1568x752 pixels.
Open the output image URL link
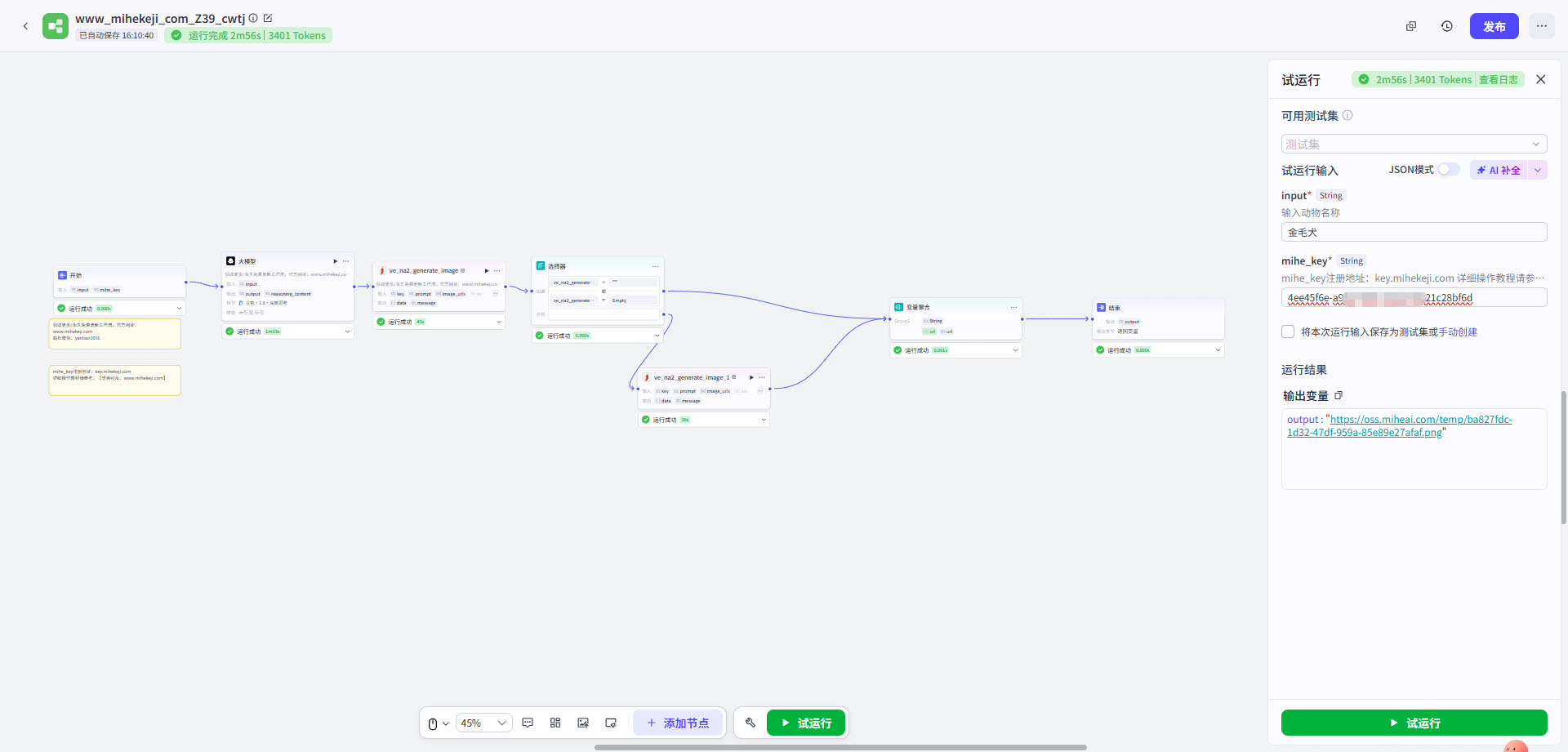tap(1399, 426)
